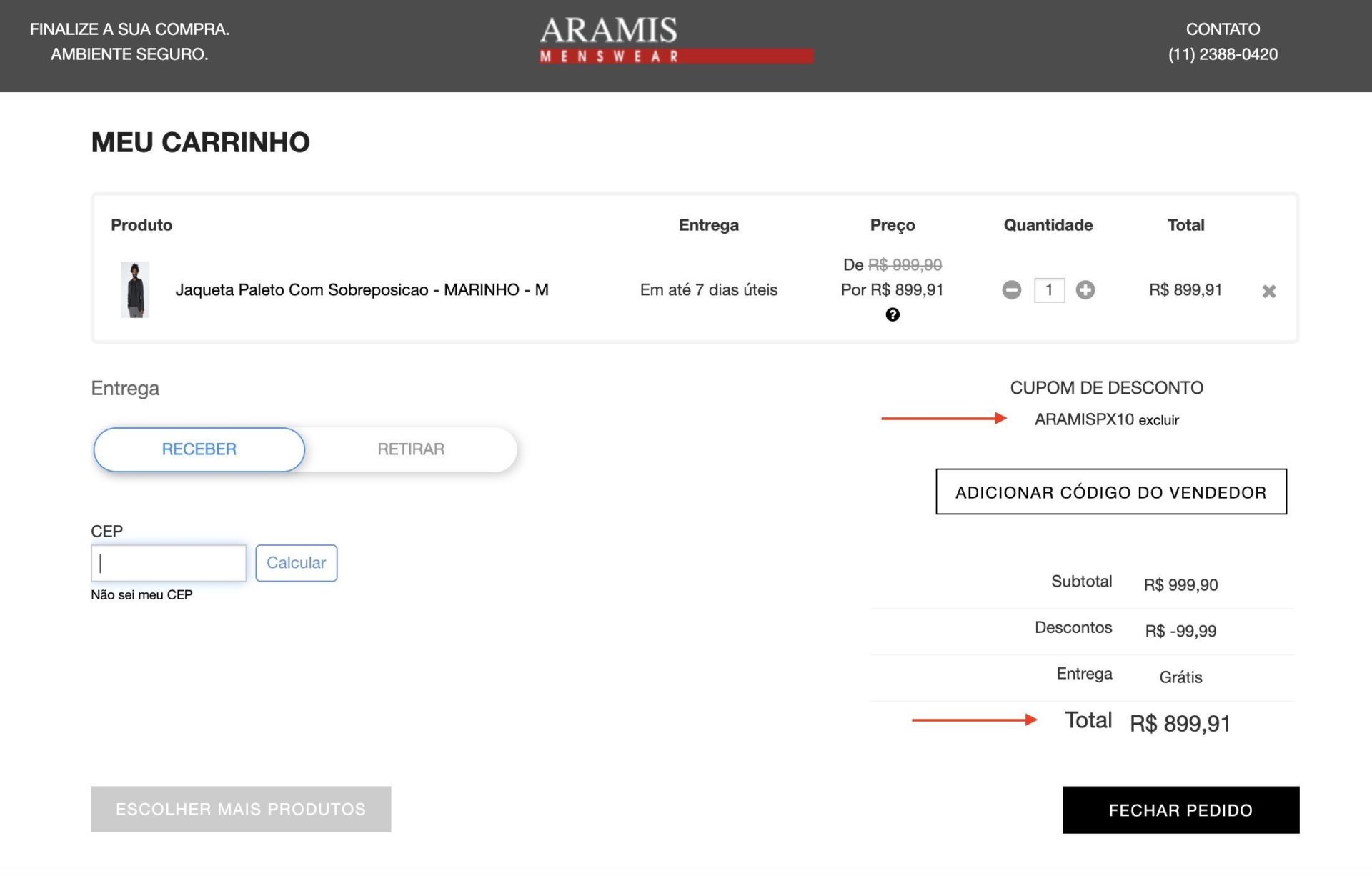Click 'Em até 7 dias úteis' delivery text

tap(708, 290)
